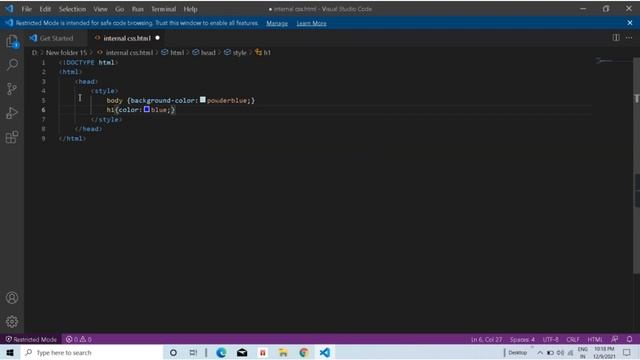
Task: Click errors and warnings count in status bar
Action: coord(78,339)
